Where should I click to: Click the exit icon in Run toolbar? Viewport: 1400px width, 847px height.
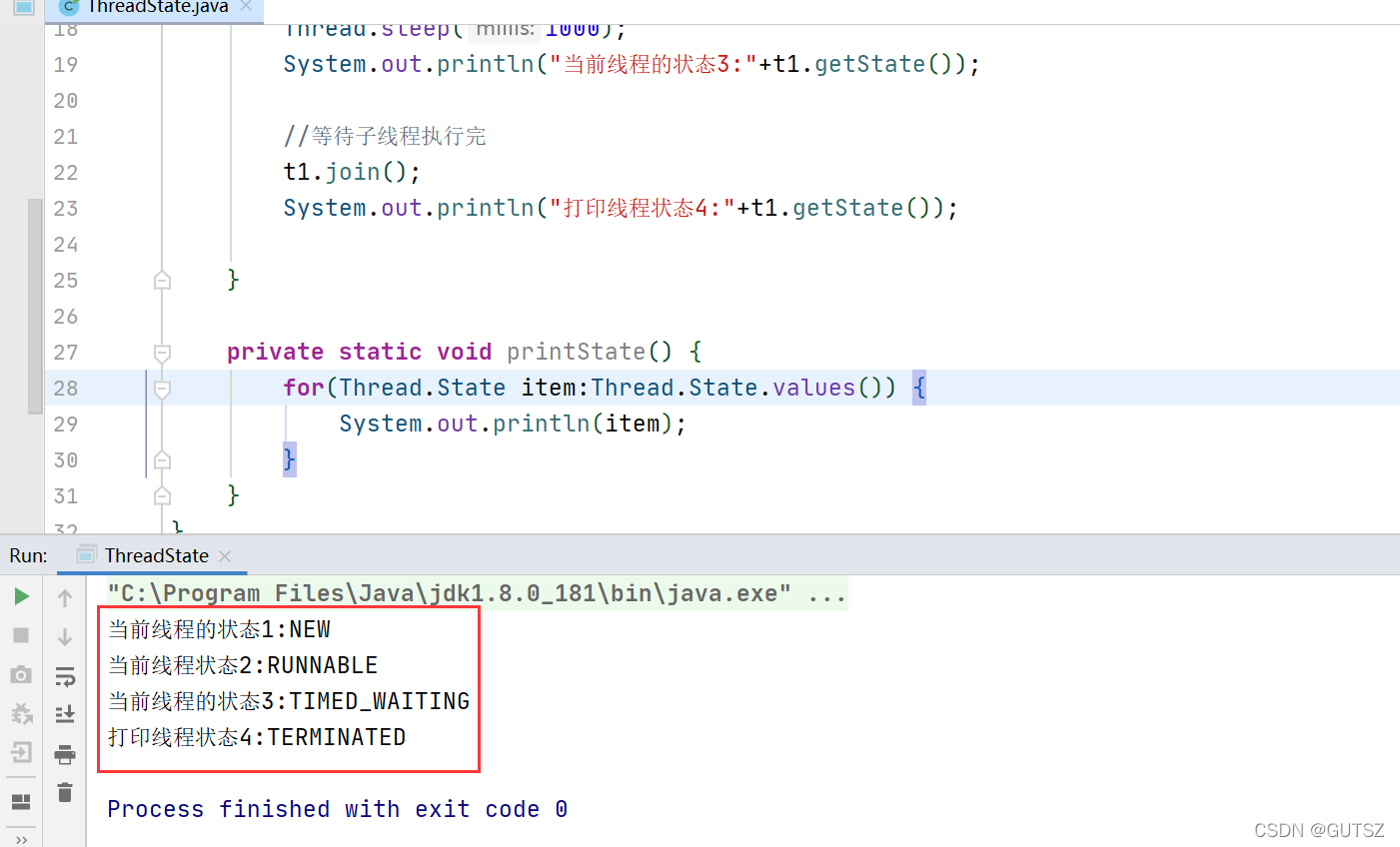pos(21,752)
